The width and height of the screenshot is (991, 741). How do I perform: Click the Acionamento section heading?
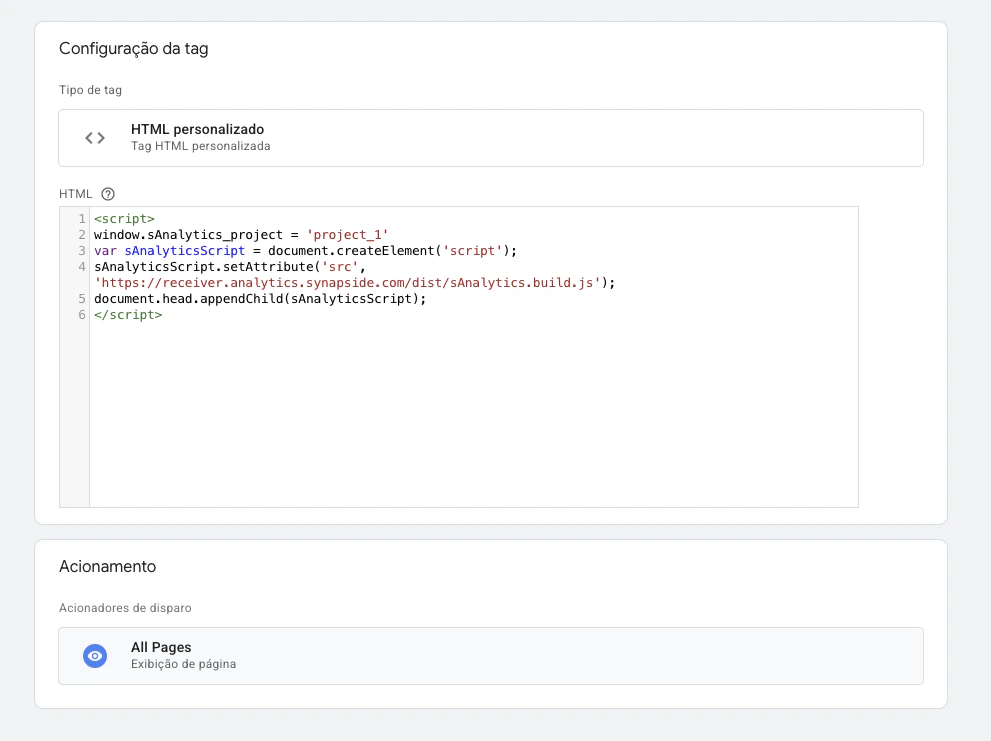(x=107, y=566)
